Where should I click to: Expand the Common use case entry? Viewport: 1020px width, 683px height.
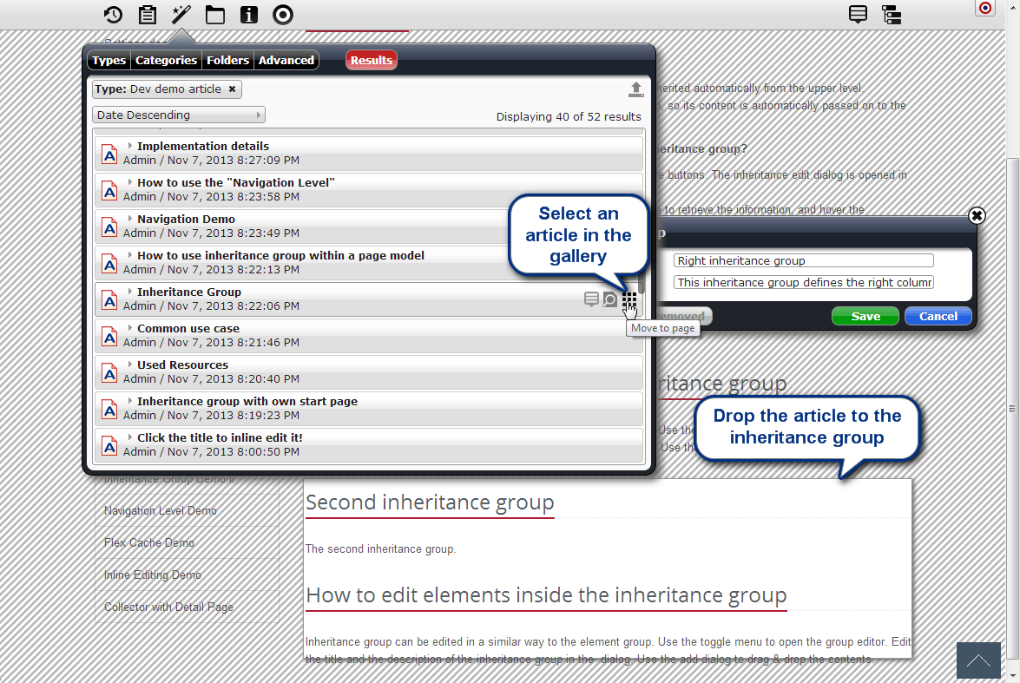130,328
